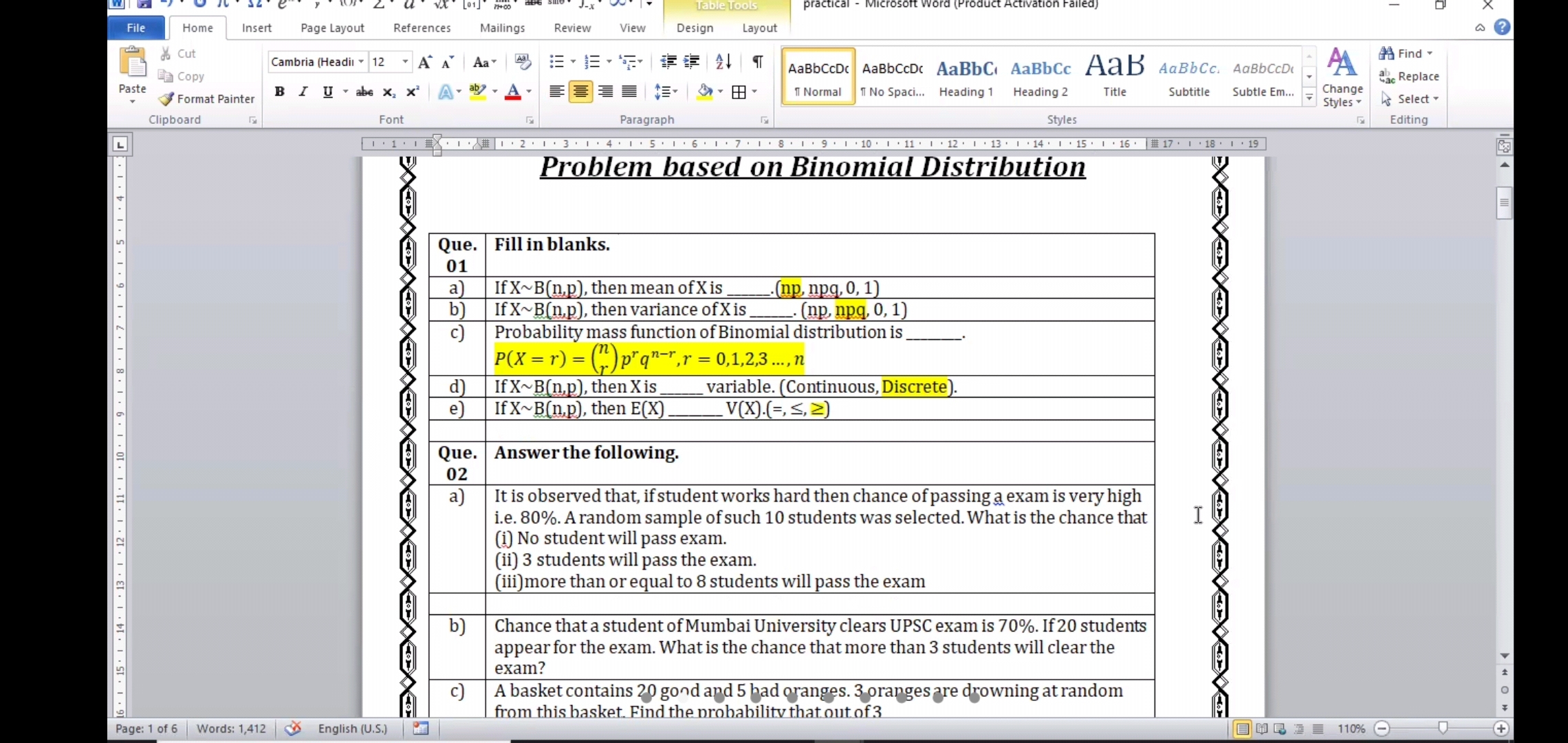
Task: Click the Sort button
Action: (x=723, y=62)
